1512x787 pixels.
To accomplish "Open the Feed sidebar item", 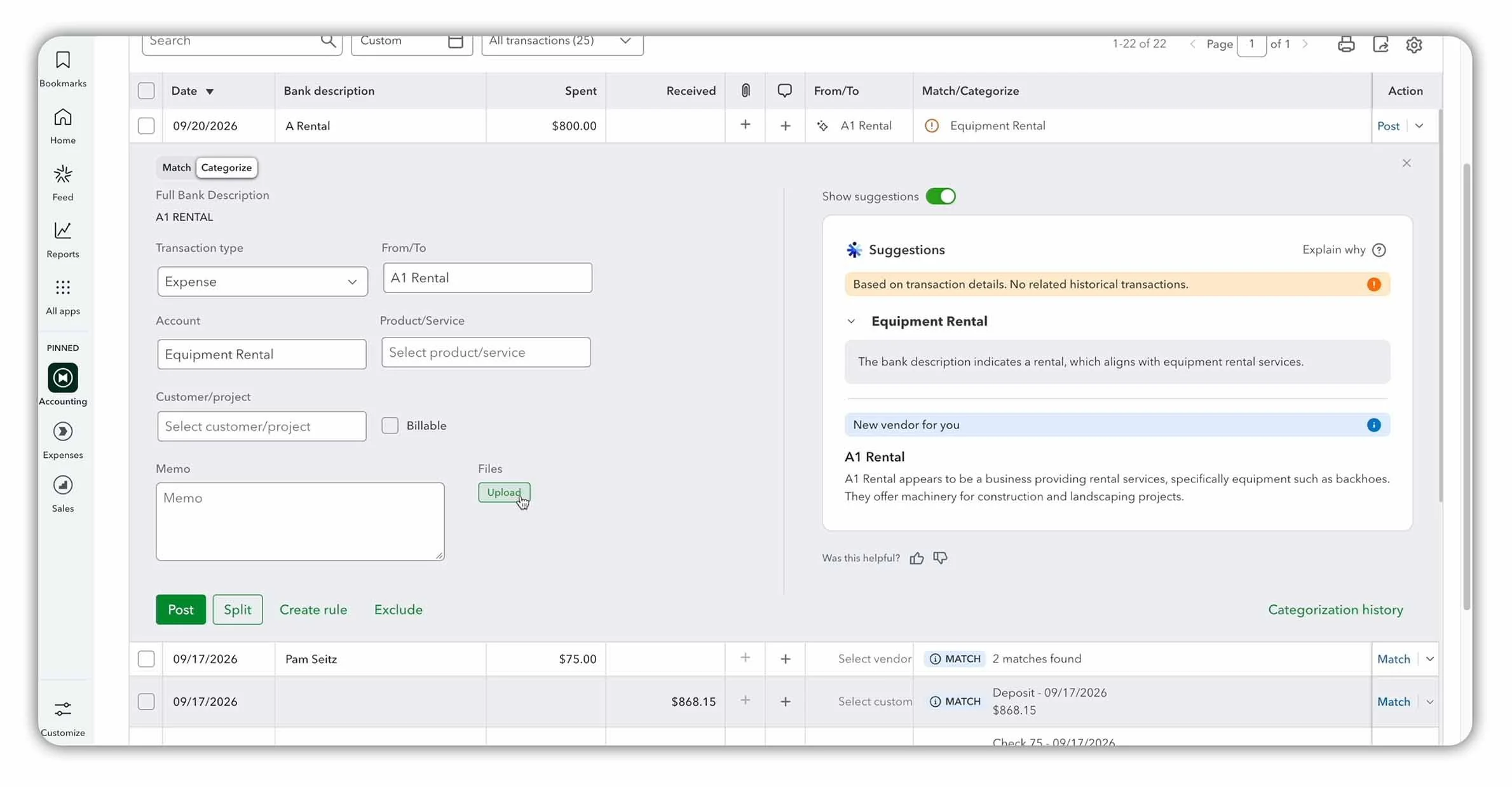I will click(x=62, y=183).
